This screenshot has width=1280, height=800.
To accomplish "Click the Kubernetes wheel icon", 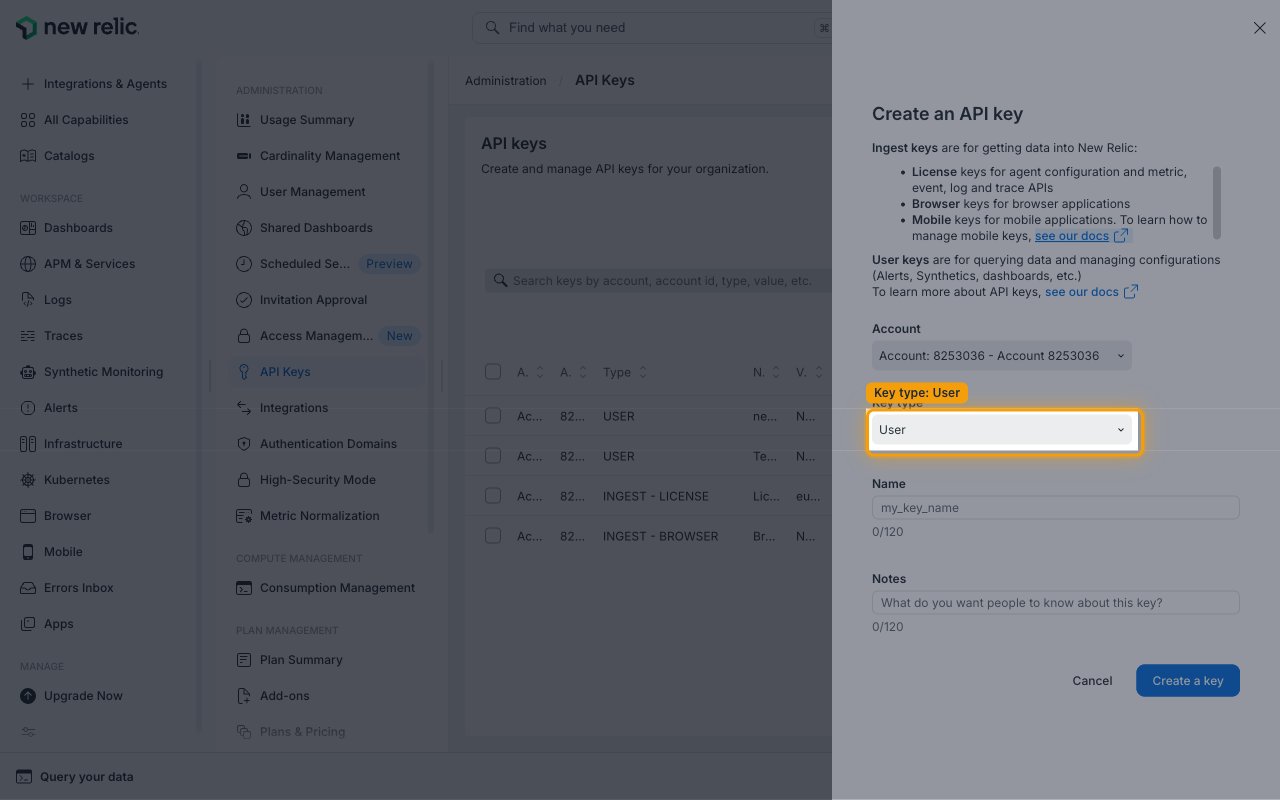I will [x=28, y=480].
